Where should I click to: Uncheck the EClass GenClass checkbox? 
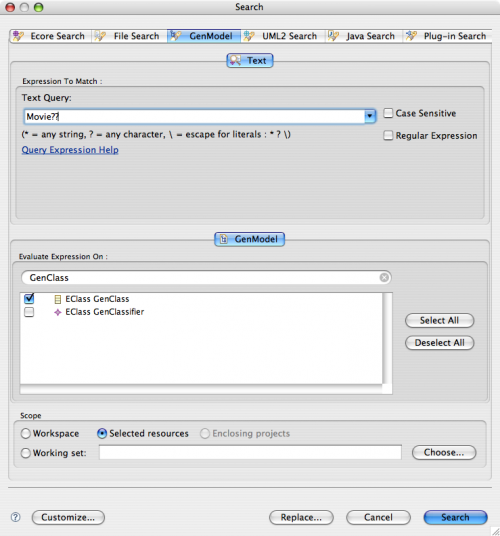(x=29, y=298)
